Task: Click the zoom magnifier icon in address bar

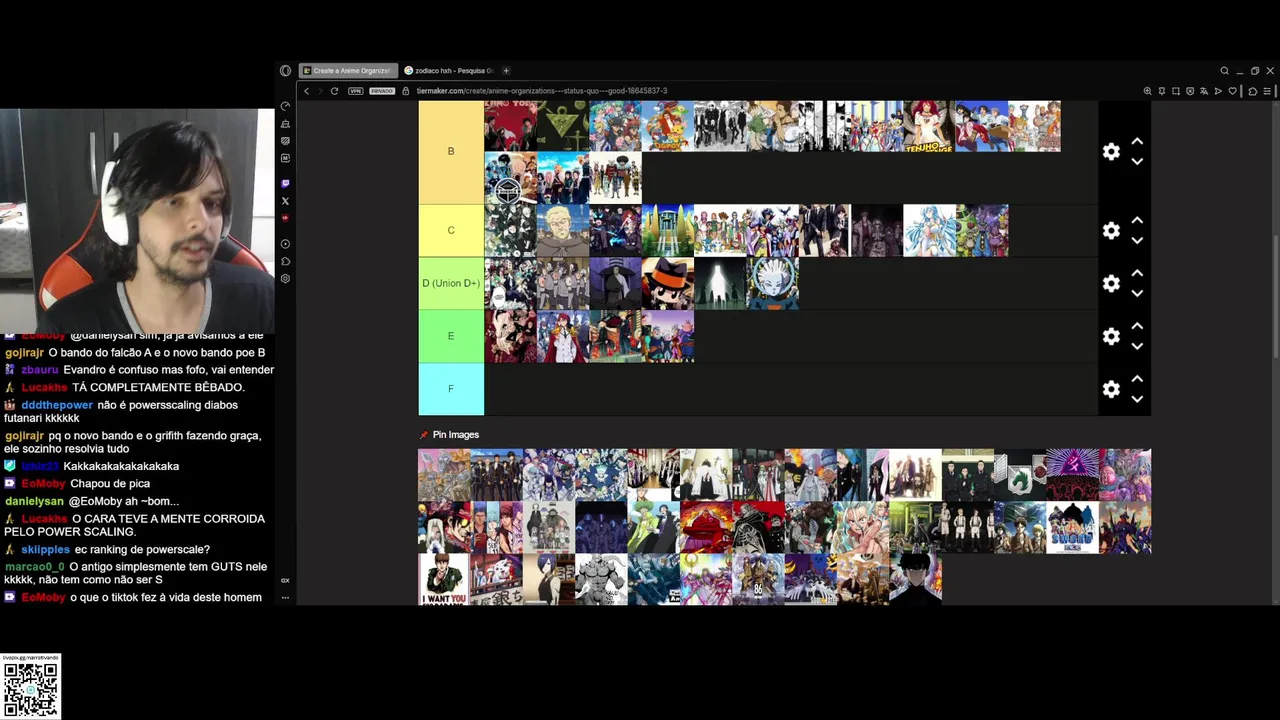Action: coord(1148,91)
